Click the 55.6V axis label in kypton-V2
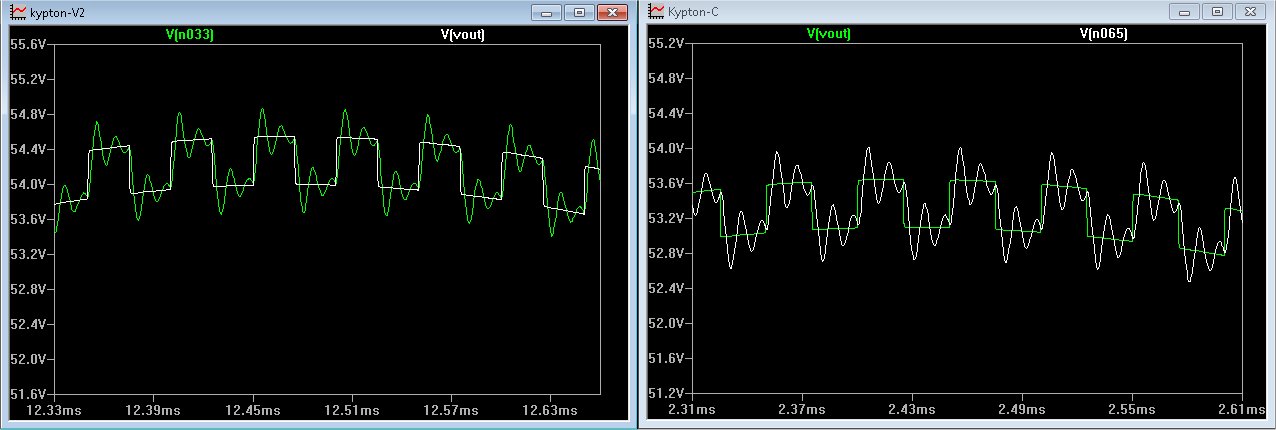 pyautogui.click(x=28, y=45)
